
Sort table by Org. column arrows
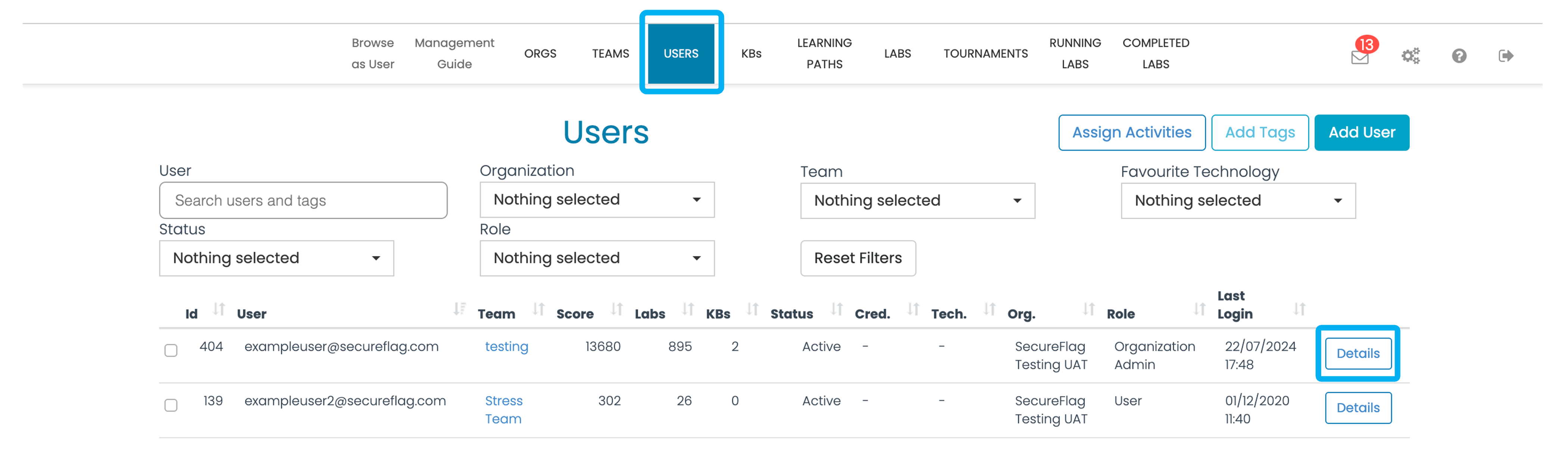pyautogui.click(x=1090, y=309)
